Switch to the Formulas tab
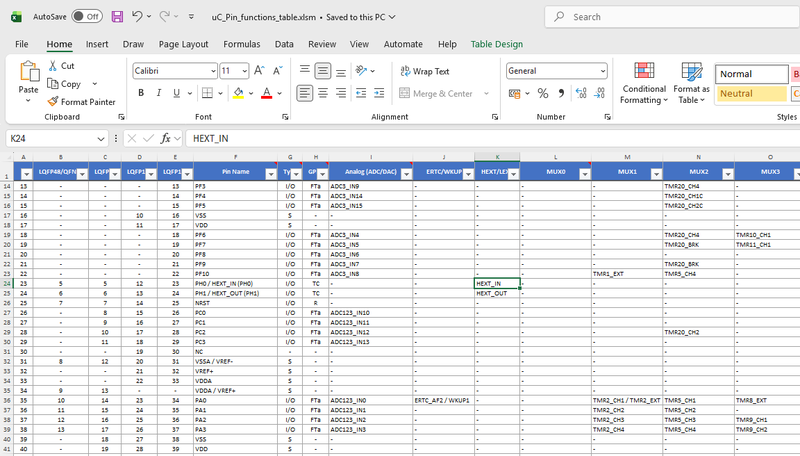Screen dimensions: 800x456 pos(241,44)
